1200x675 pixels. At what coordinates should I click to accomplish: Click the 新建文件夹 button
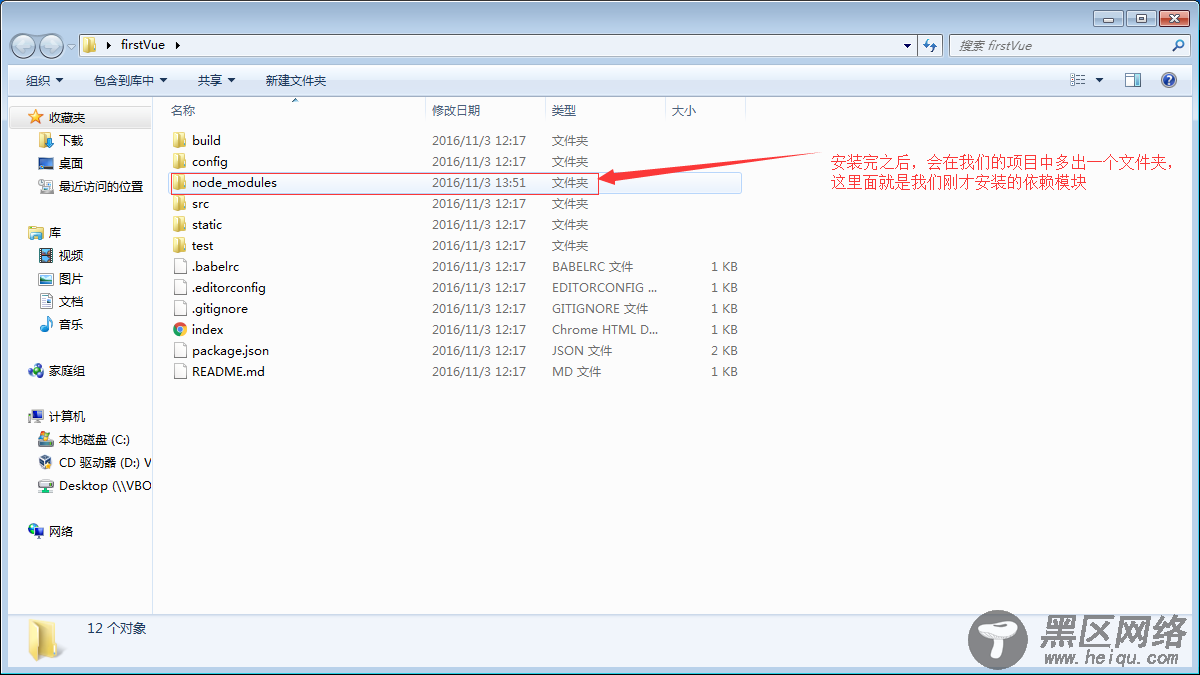point(296,80)
